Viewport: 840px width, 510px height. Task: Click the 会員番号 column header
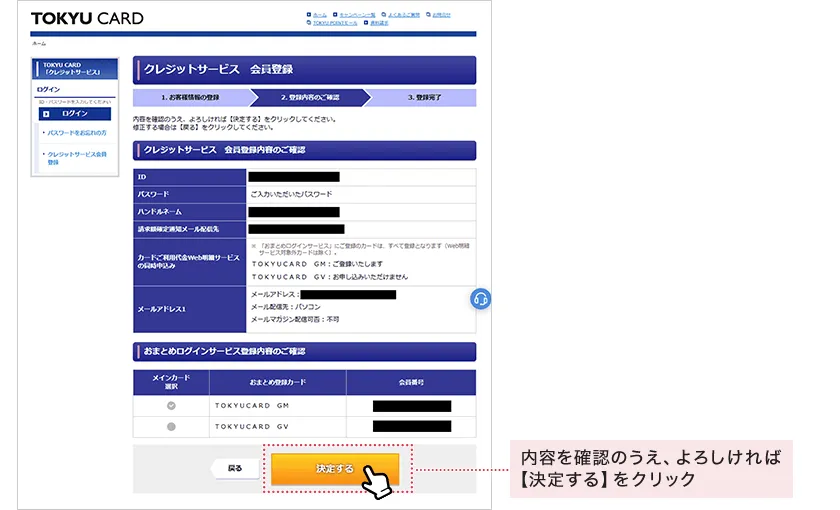click(411, 382)
